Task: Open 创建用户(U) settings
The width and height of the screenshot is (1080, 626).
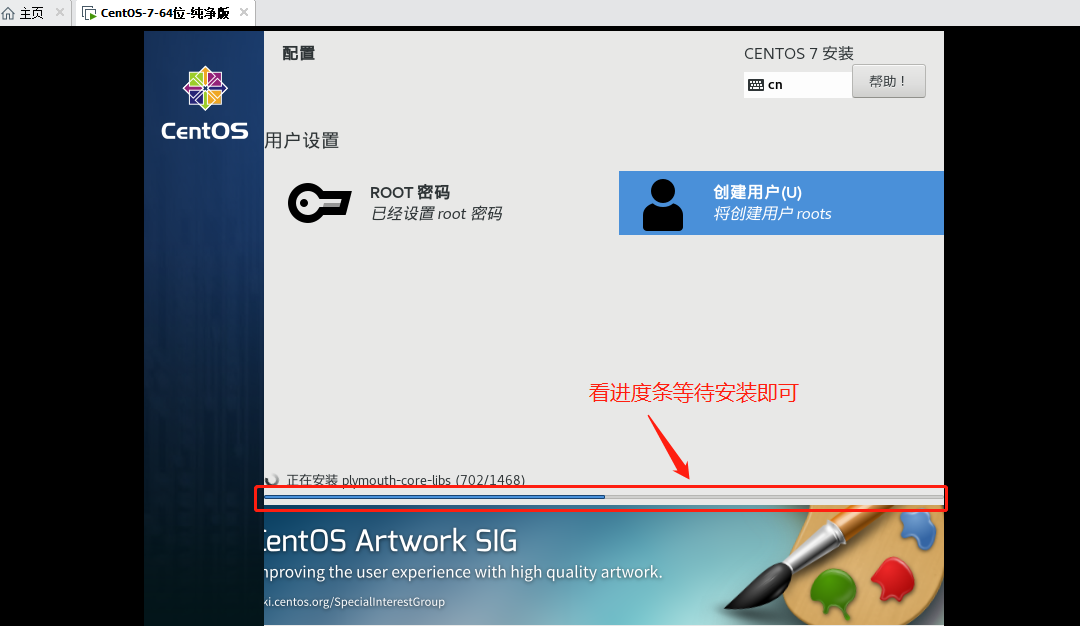Action: (x=781, y=203)
